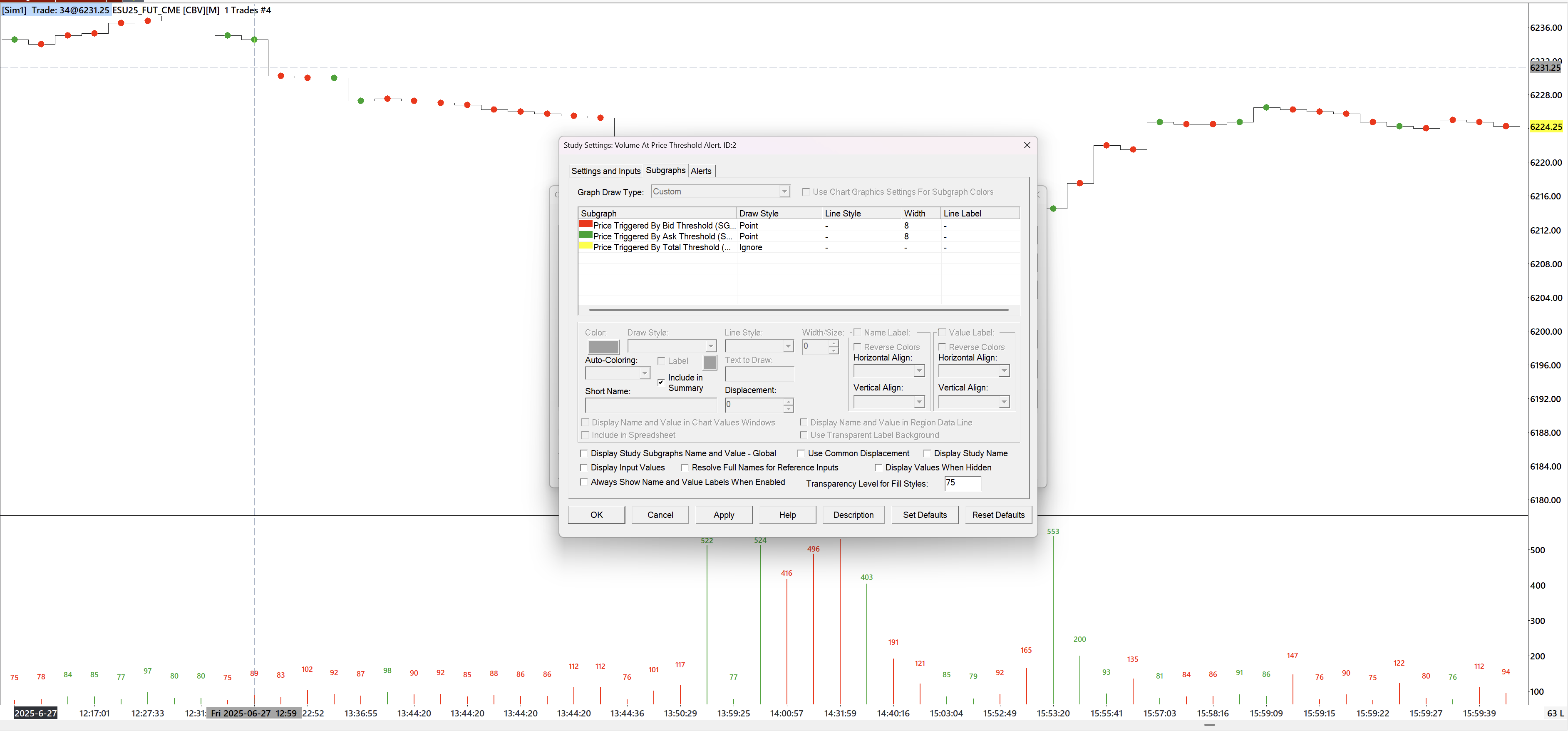Click the Displacement spinner up arrow
This screenshot has height=731, width=1568.
tap(788, 401)
